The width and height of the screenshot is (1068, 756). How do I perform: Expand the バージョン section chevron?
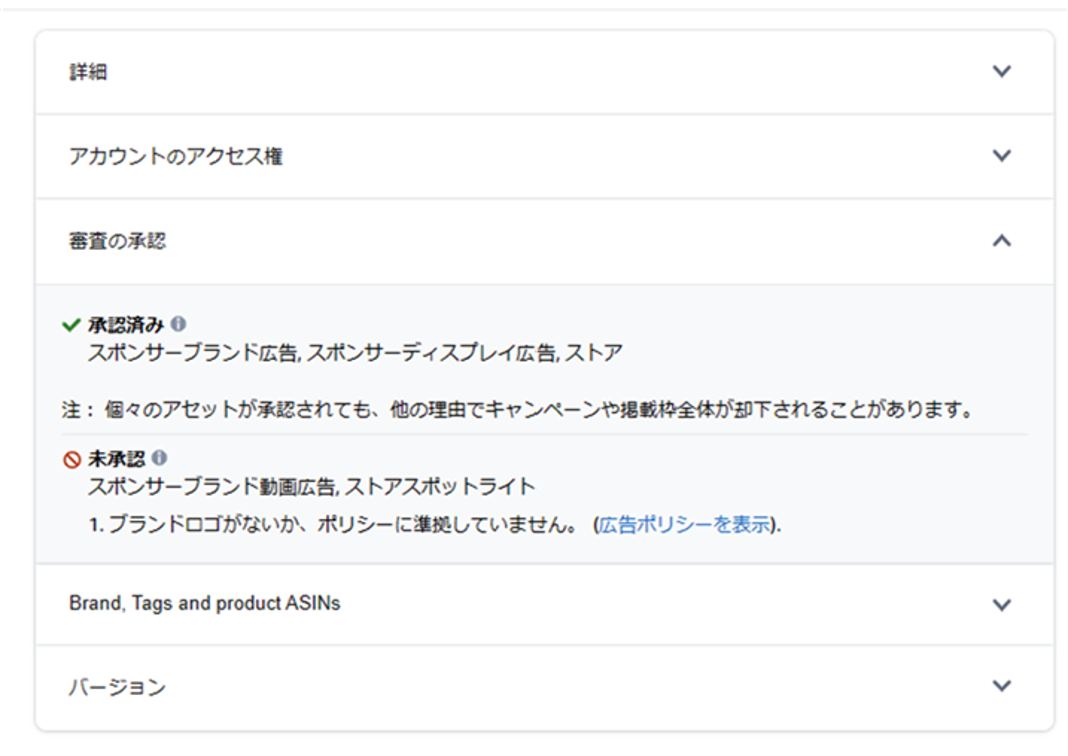[x=1001, y=686]
